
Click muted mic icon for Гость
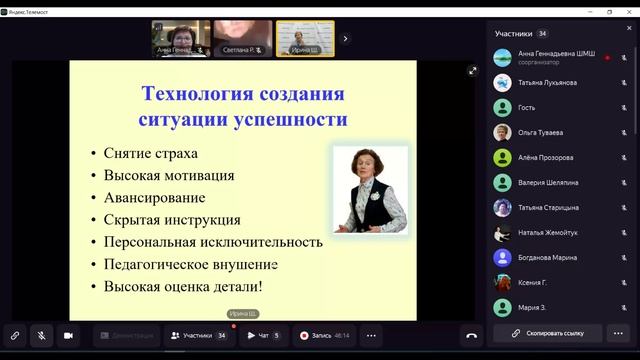pyautogui.click(x=624, y=108)
